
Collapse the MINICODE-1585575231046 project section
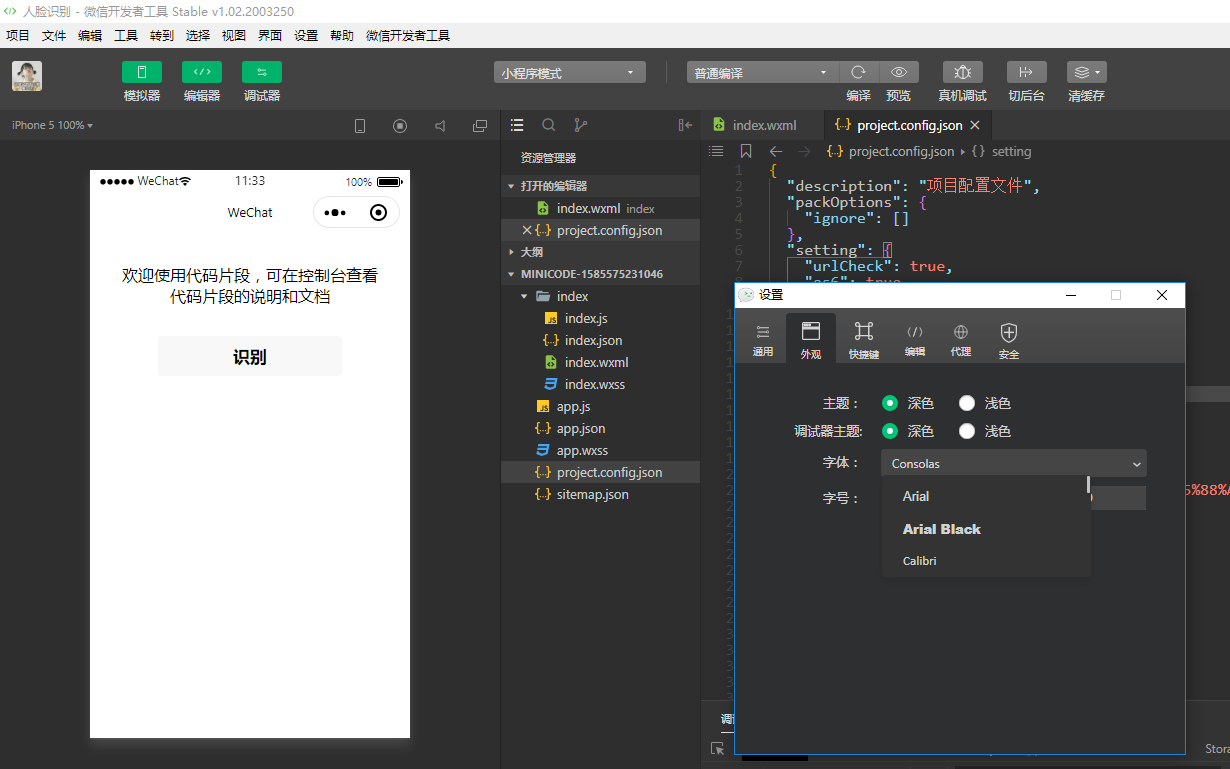click(x=600, y=274)
